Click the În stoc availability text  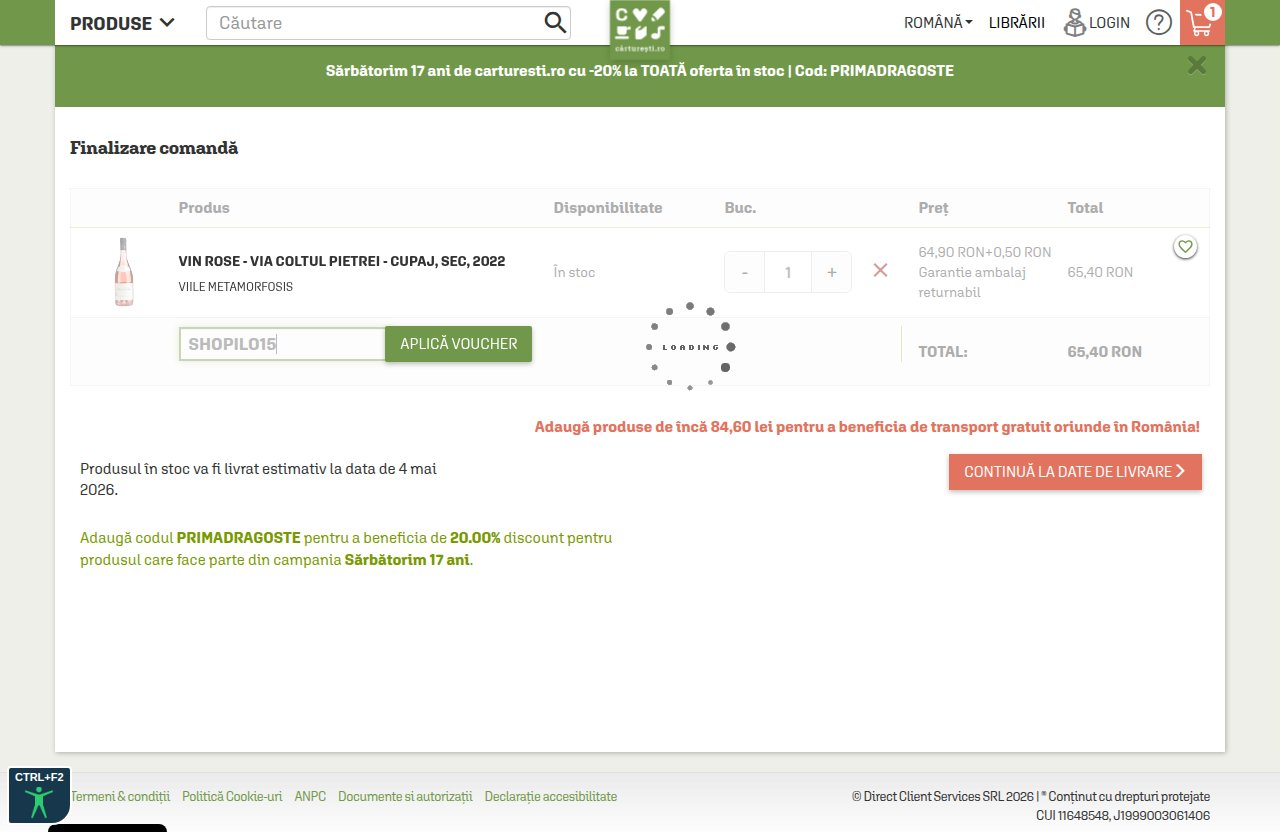coord(574,272)
